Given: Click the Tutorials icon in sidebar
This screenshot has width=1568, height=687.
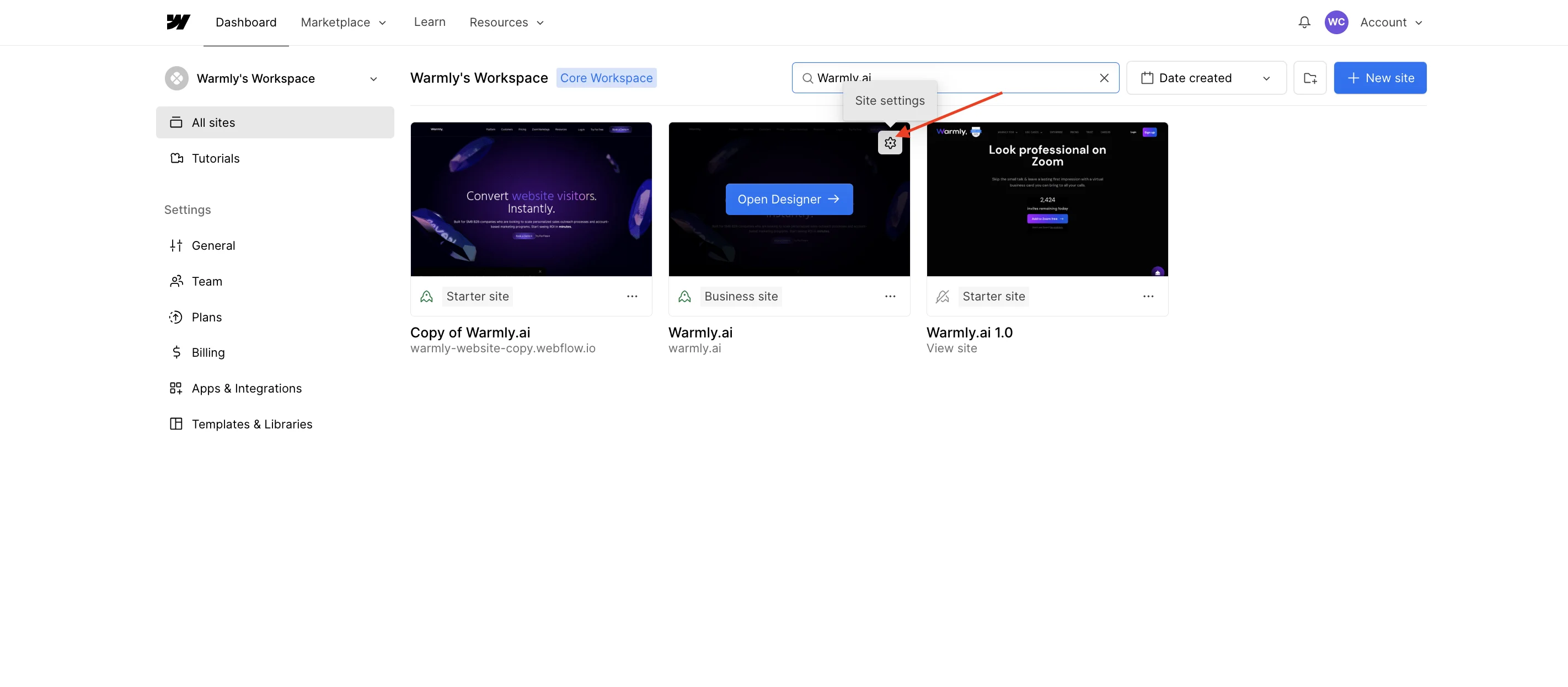Looking at the screenshot, I should tap(176, 158).
